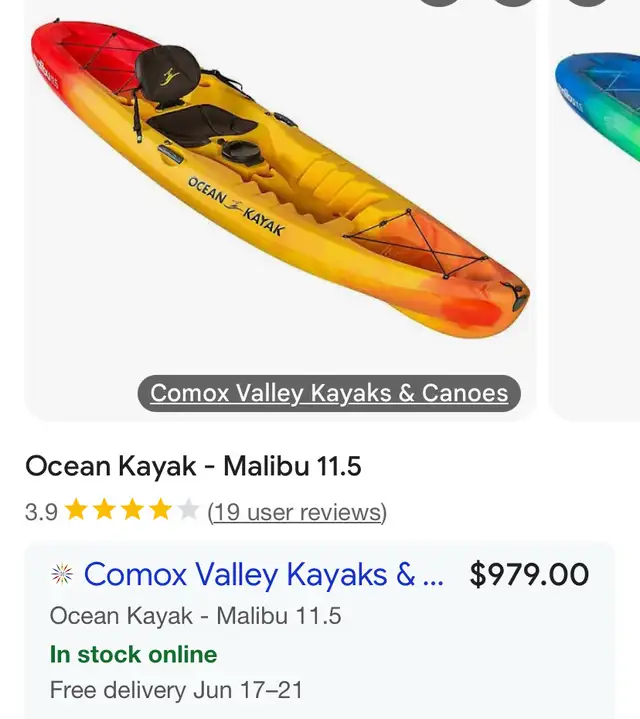Tap the round button above the blue kayak
Viewport: 640px width, 719px height.
588,3
